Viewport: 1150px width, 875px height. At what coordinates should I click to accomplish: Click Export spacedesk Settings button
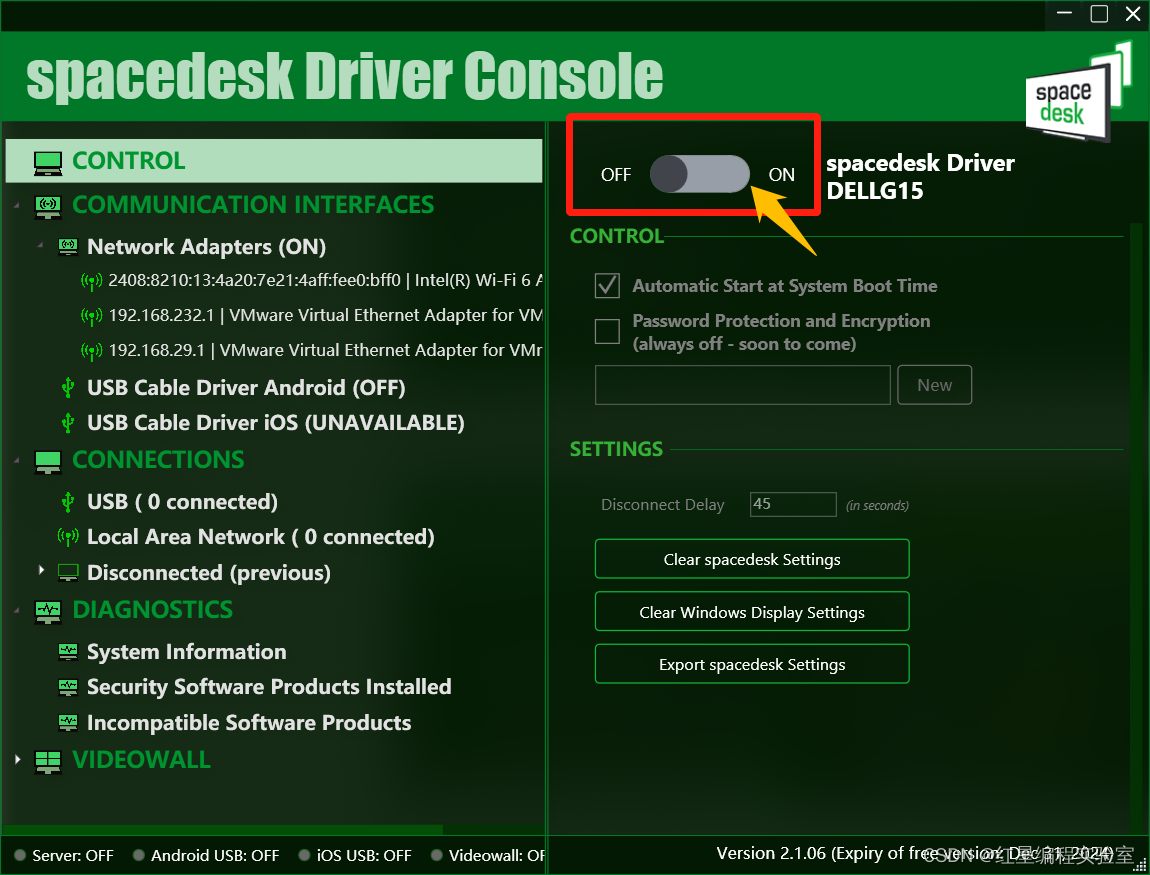(752, 665)
